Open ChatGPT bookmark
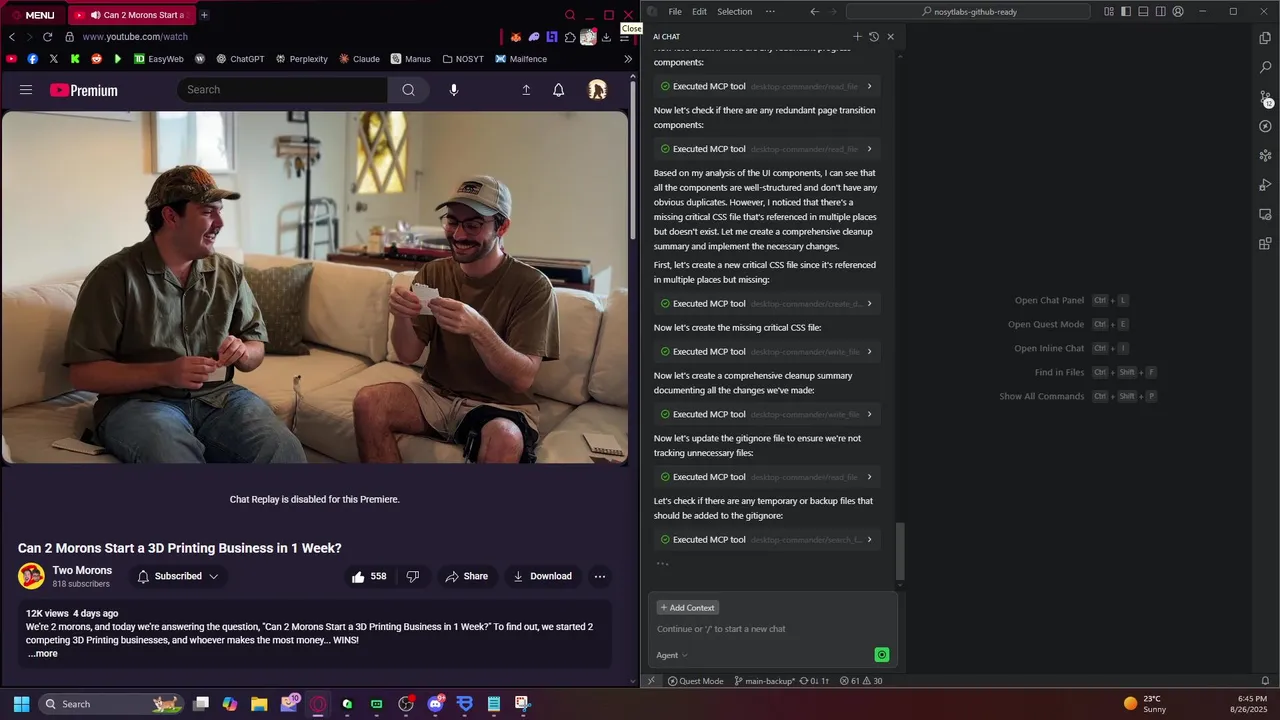The image size is (1280, 720). pyautogui.click(x=240, y=59)
